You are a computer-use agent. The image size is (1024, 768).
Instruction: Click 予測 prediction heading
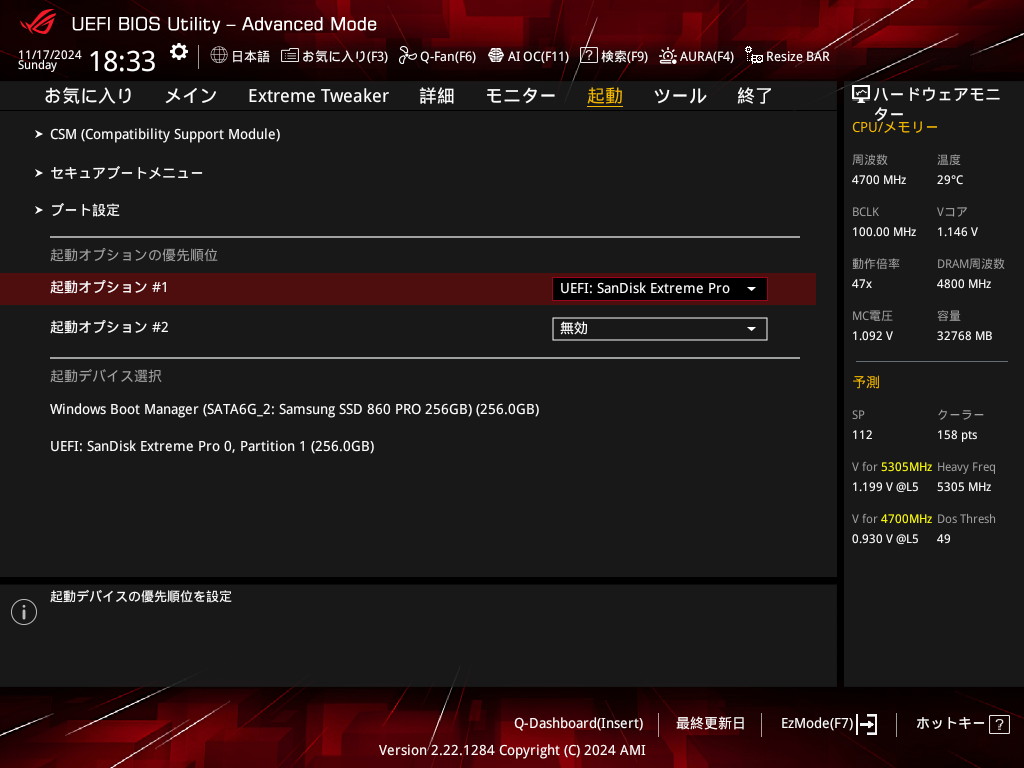(866, 382)
